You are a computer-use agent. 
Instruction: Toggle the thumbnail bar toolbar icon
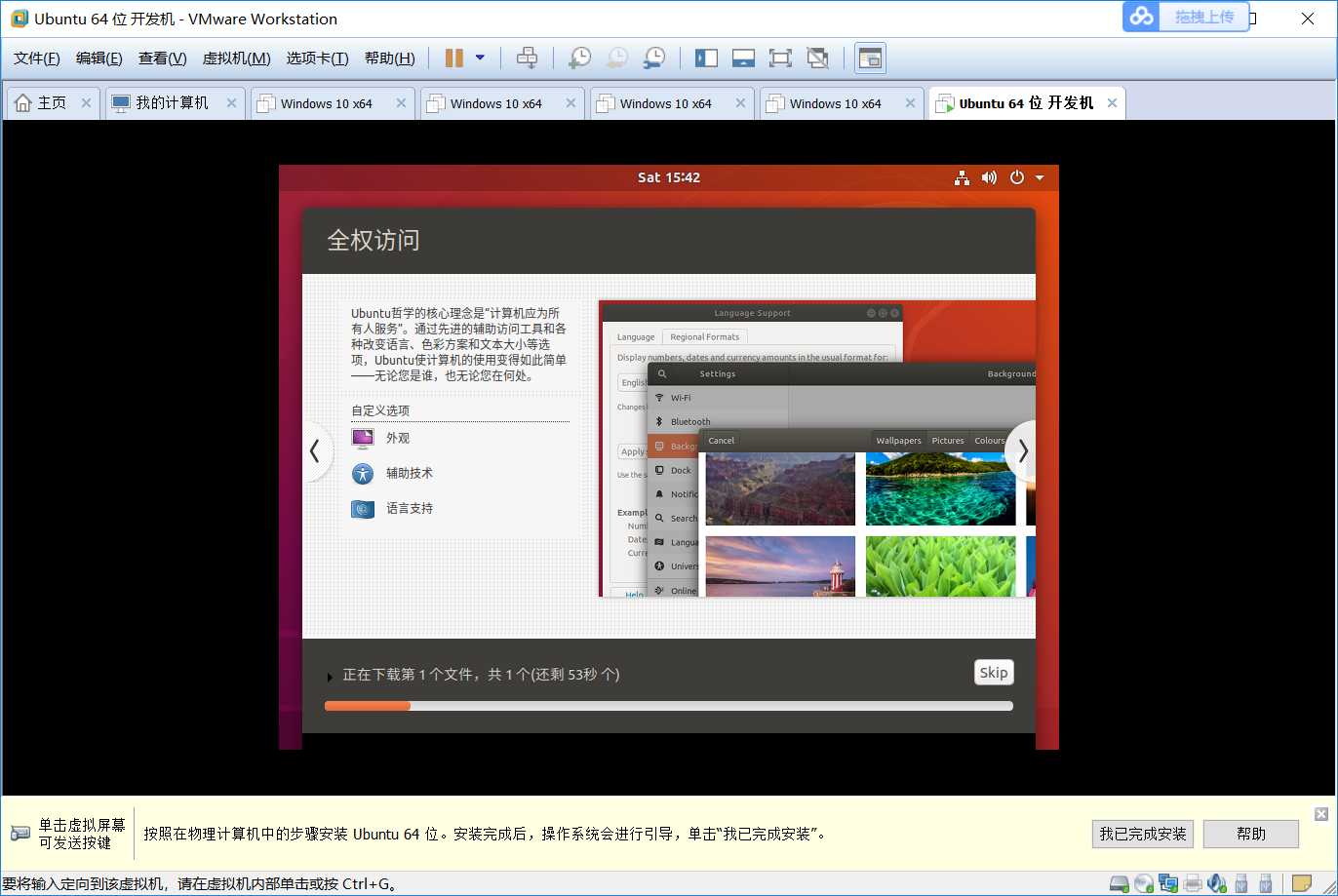tap(743, 58)
